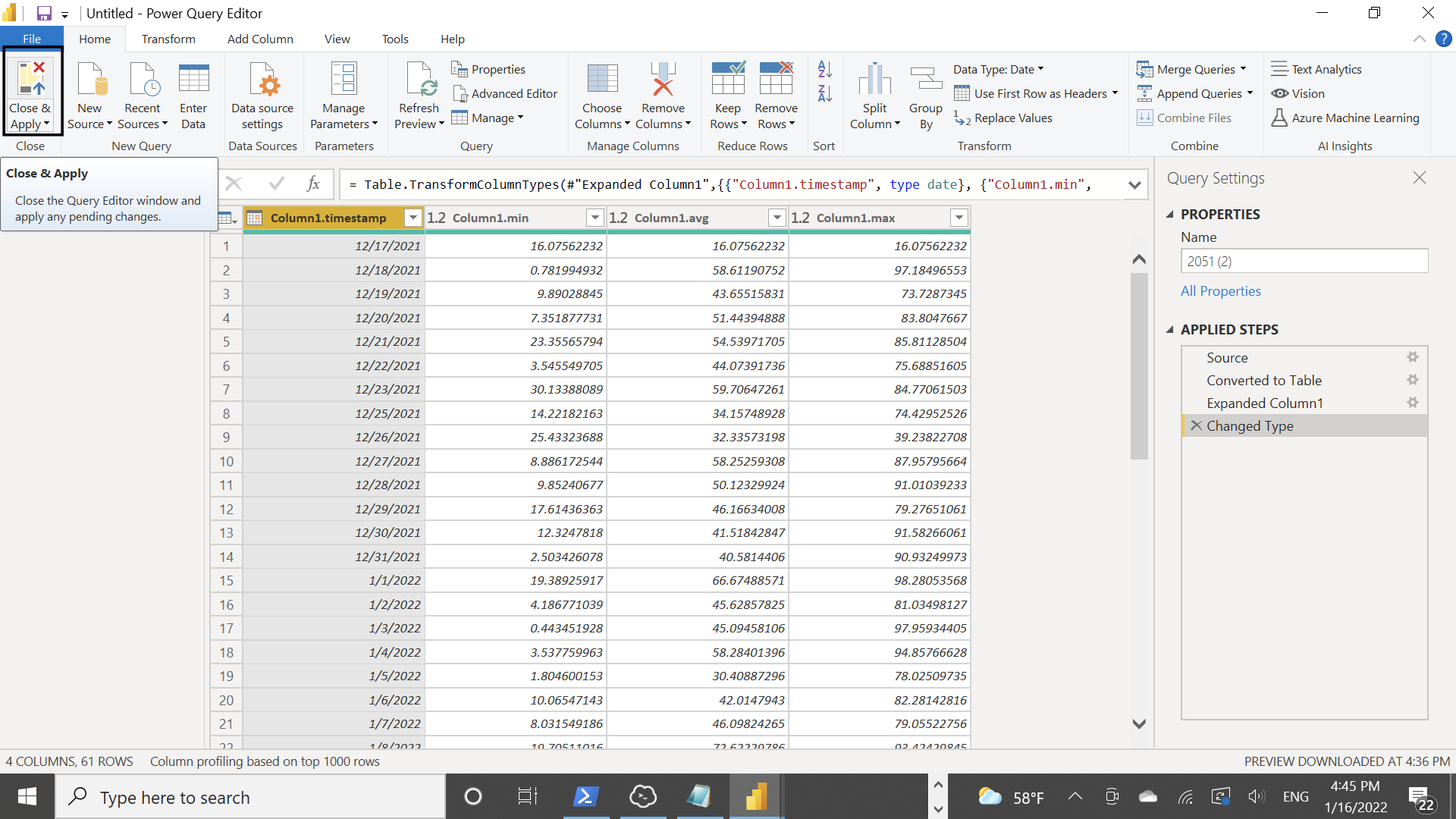Open Column1.timestamp filter dropdown
Screen dimensions: 1456x819
tap(413, 218)
